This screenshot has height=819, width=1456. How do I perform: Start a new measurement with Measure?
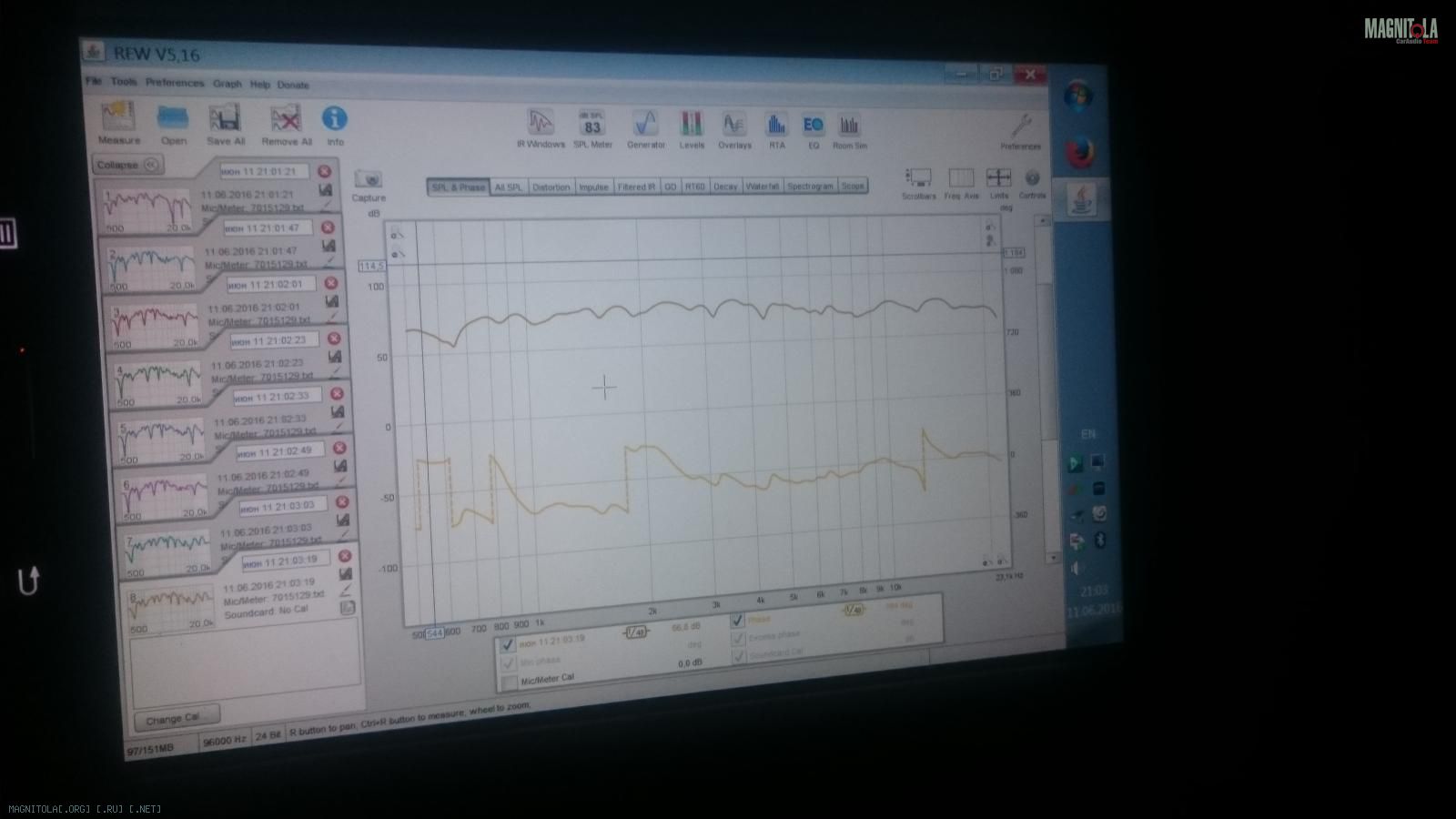[118, 123]
